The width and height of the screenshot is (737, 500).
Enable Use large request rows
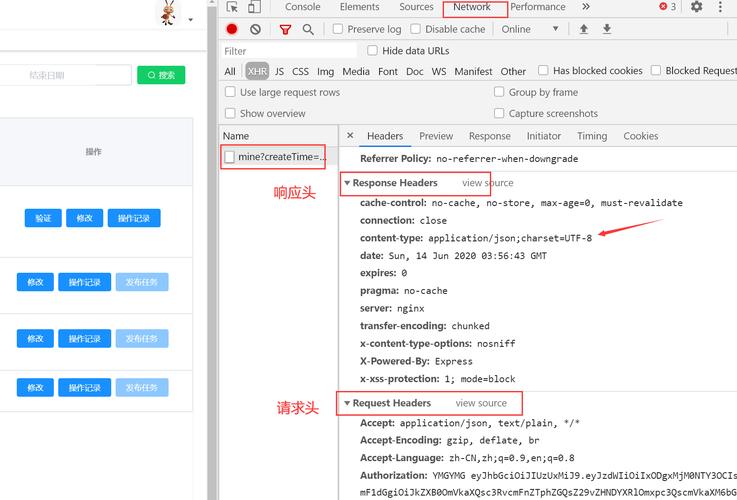click(230, 92)
